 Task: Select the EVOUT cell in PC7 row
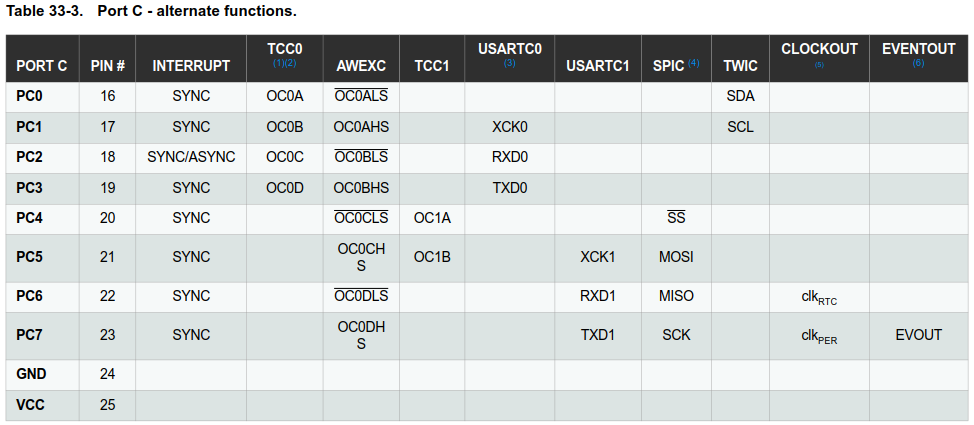coord(919,335)
